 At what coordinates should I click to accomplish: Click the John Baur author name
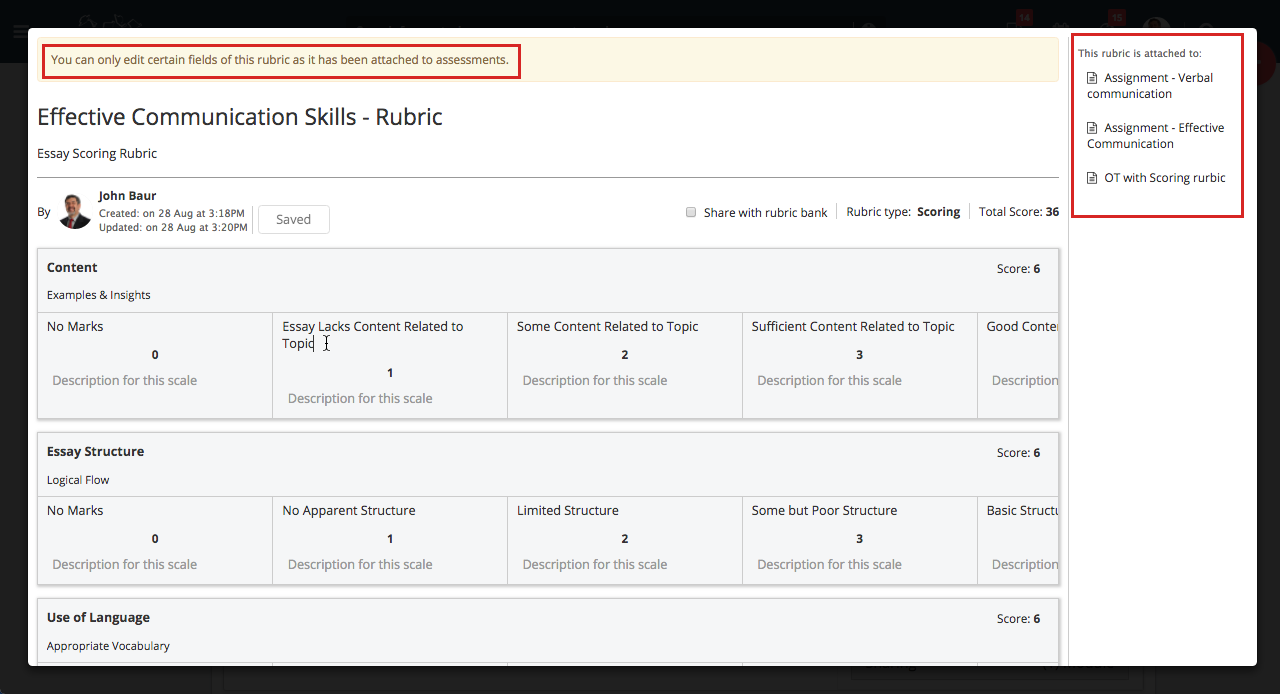click(x=127, y=196)
